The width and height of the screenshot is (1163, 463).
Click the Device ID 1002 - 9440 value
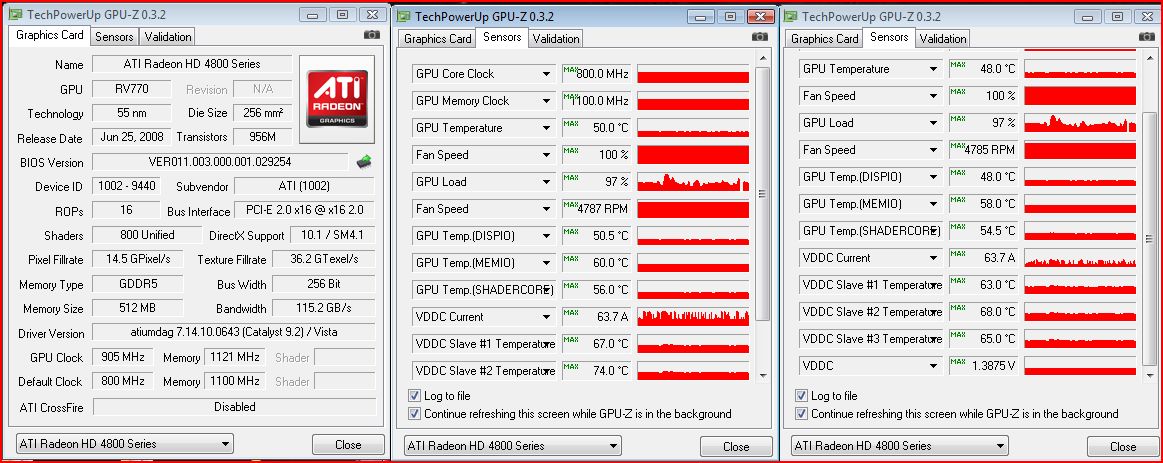point(128,186)
